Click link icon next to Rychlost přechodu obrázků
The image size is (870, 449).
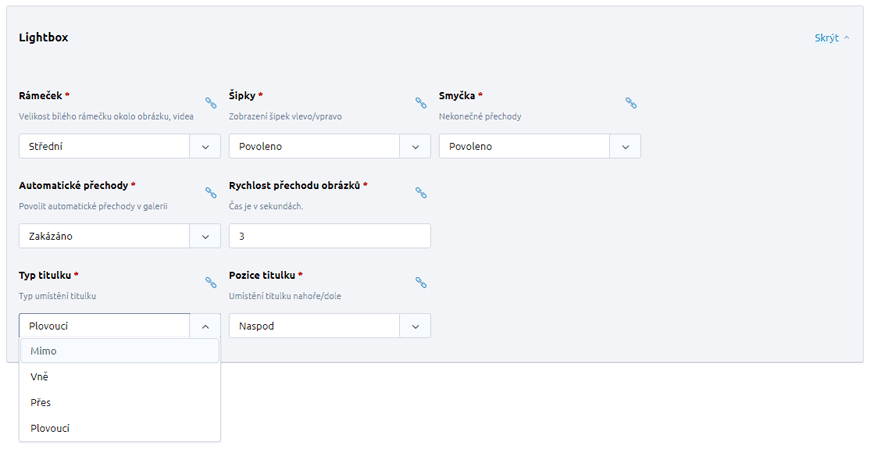(x=421, y=193)
